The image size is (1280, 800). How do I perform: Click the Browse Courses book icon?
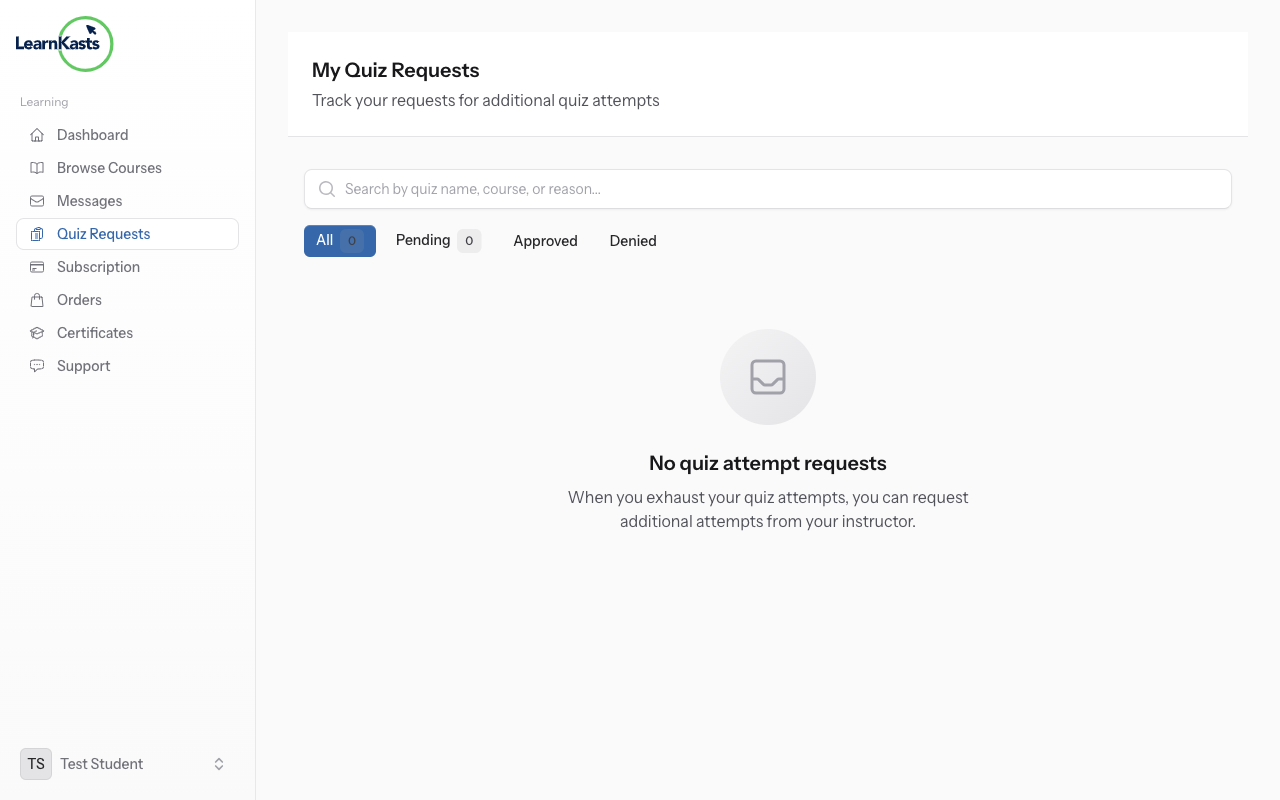tap(36, 167)
